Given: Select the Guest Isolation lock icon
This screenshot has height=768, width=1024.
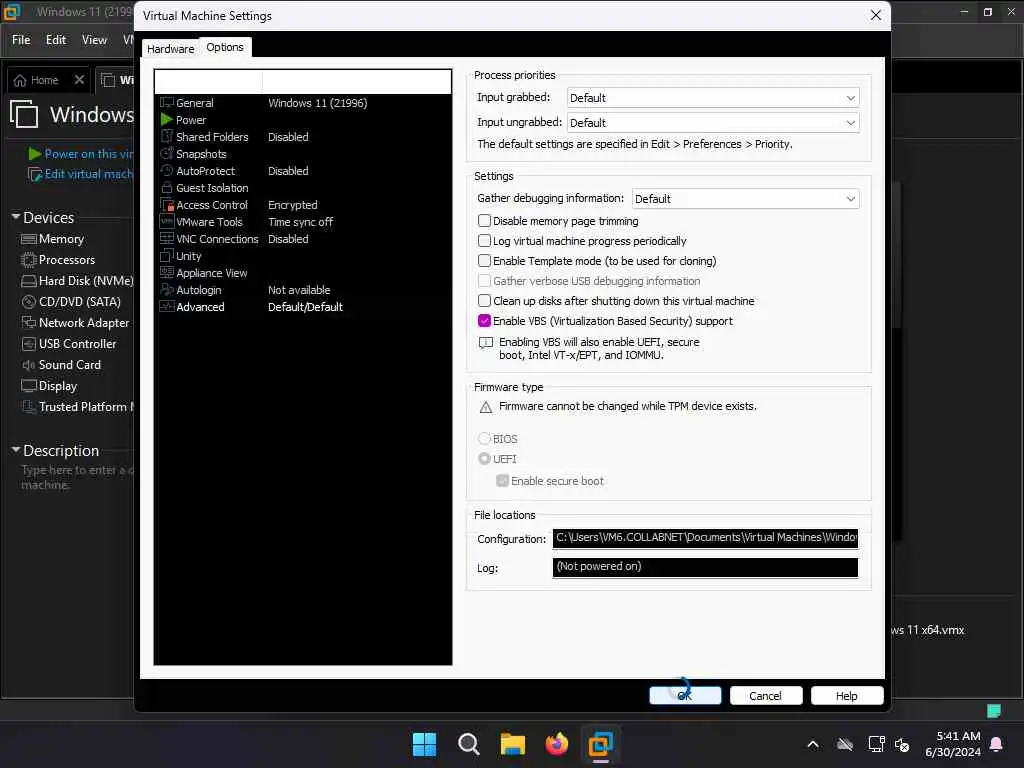Looking at the screenshot, I should point(167,187).
